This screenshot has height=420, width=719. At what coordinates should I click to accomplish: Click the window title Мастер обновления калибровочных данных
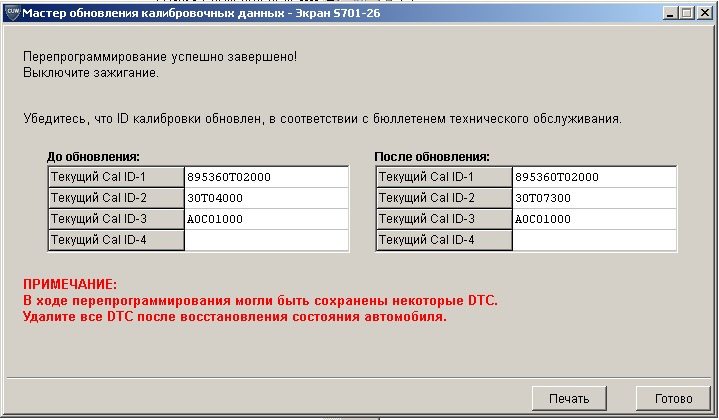tap(201, 13)
